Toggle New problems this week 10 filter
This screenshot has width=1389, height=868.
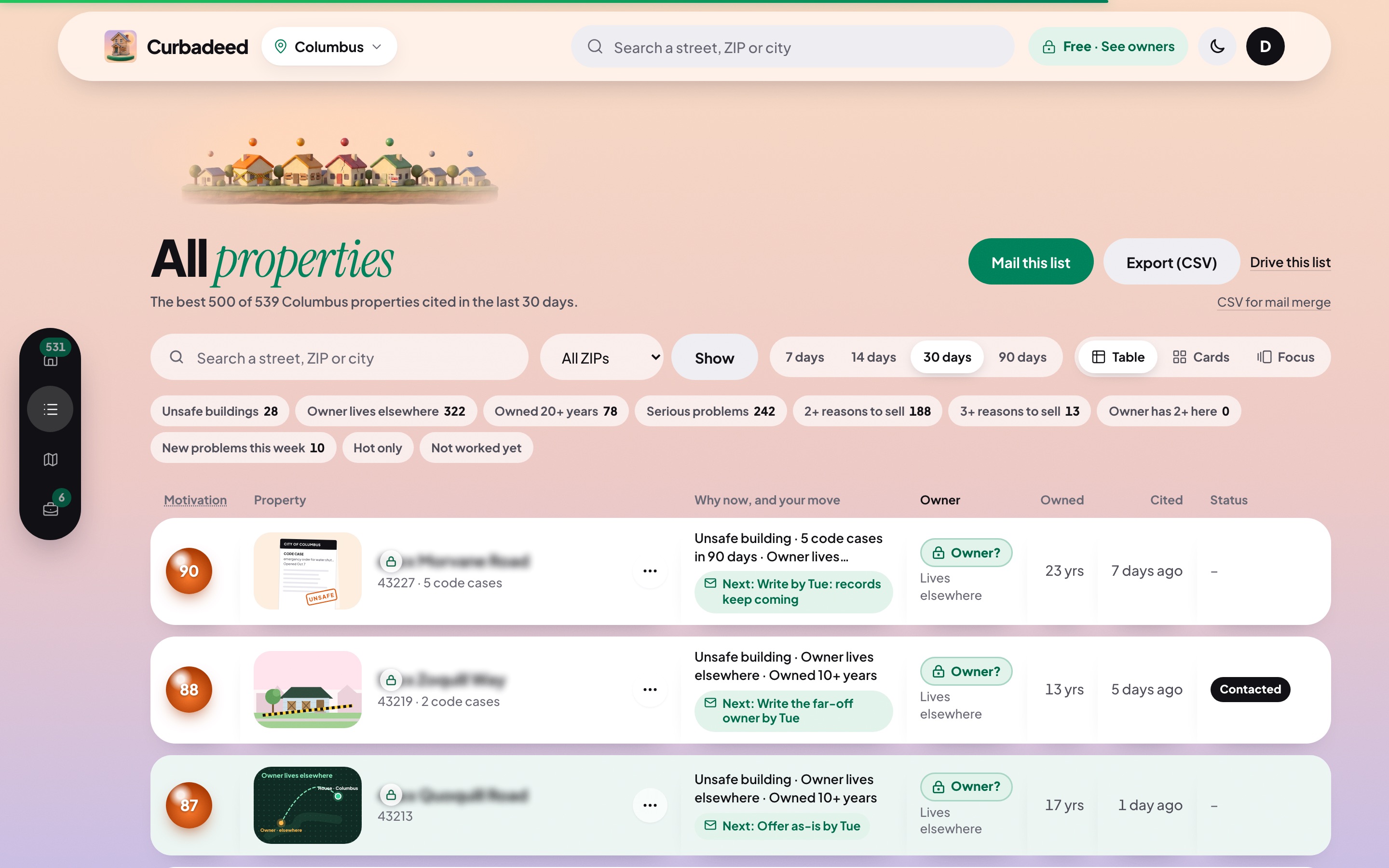coord(244,448)
